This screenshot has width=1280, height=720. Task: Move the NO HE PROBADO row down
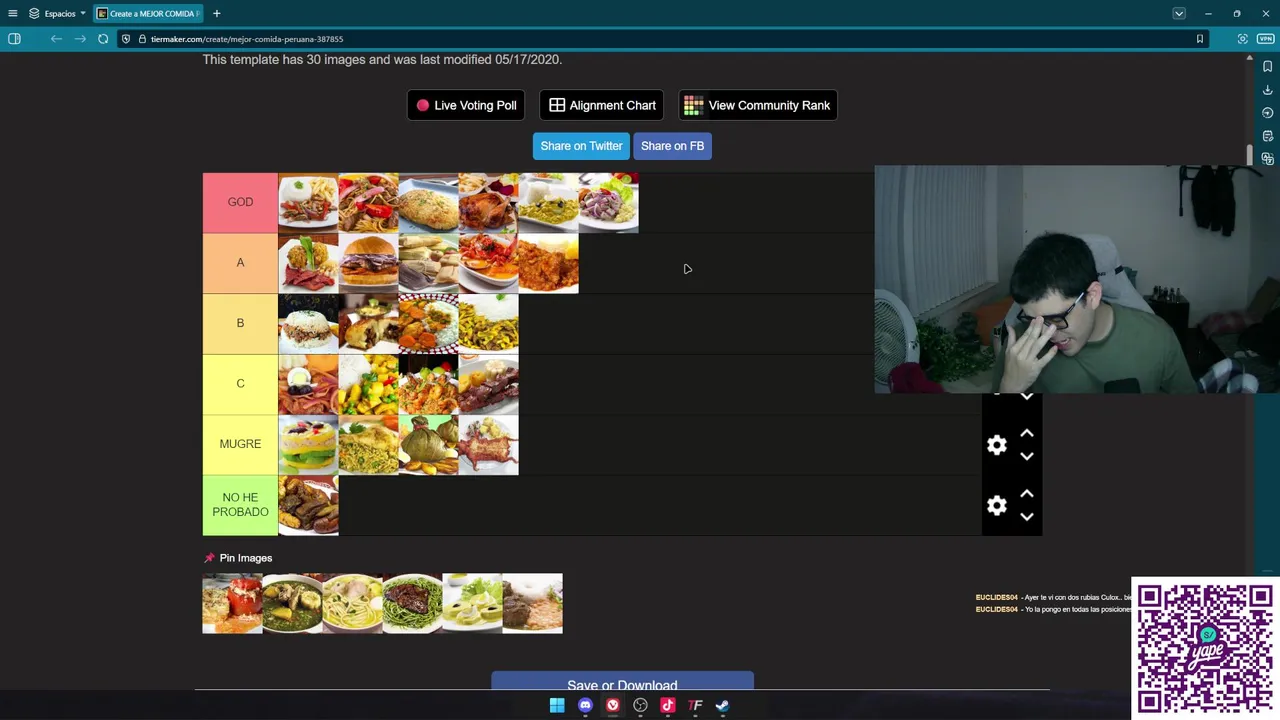click(1026, 517)
